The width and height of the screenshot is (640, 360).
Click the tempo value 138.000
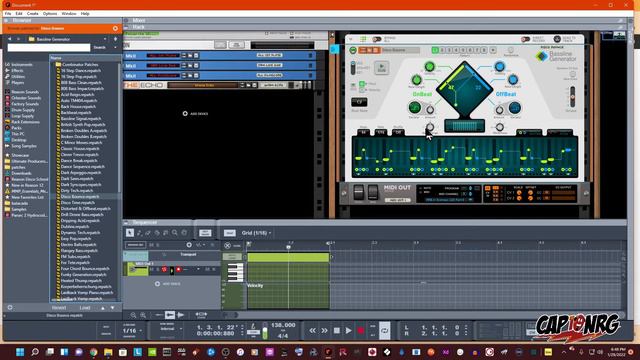click(283, 325)
